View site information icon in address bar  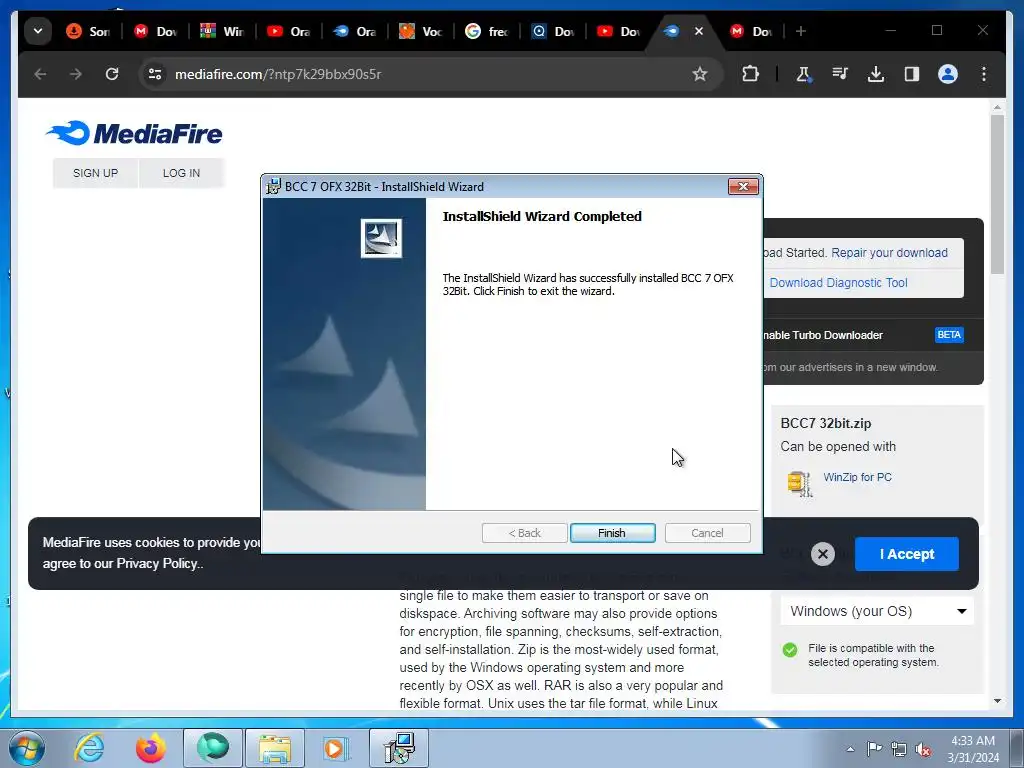coord(155,74)
